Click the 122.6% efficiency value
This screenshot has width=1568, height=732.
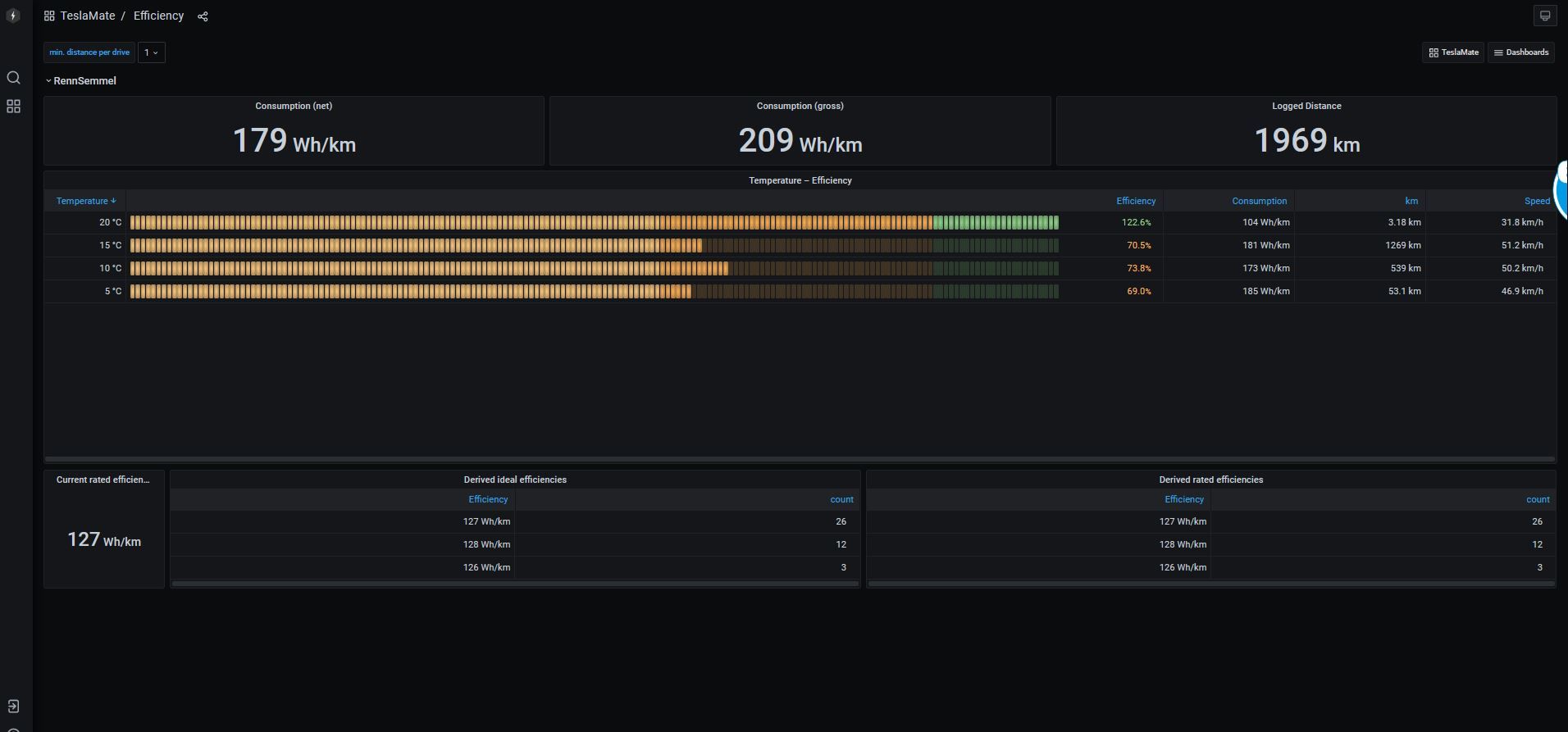(x=1136, y=222)
